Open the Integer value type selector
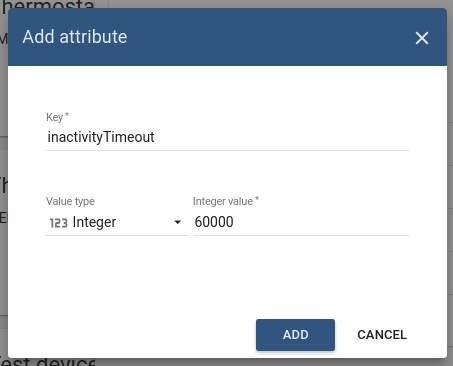The width and height of the screenshot is (453, 366). 117,222
